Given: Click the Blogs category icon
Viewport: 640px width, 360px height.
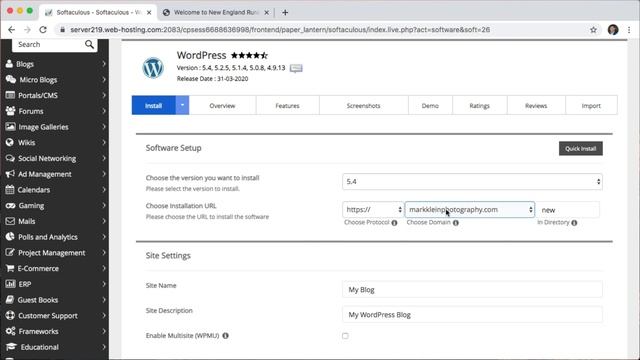Looking at the screenshot, I should pyautogui.click(x=9, y=64).
